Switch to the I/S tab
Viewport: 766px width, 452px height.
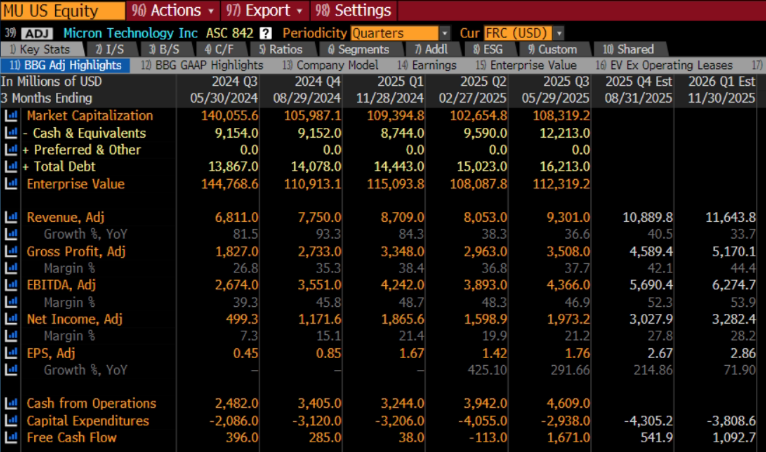pos(110,49)
